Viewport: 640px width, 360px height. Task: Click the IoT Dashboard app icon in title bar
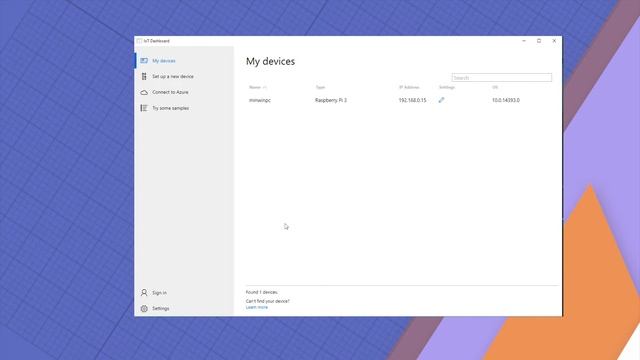coord(139,41)
